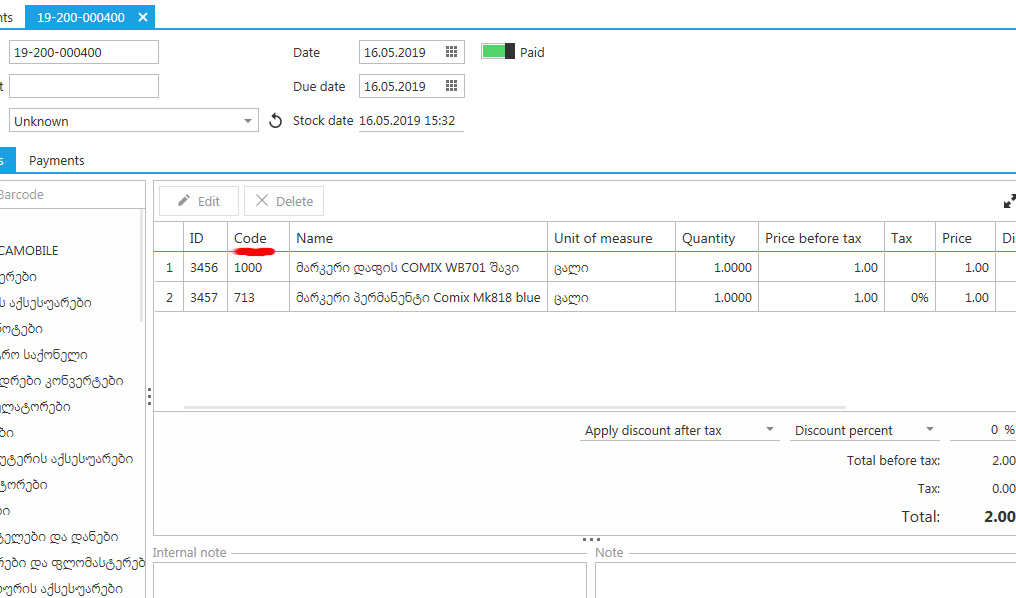Screen dimensions: 1016x598
Task: Click the reset arrow next to Unknown
Action: click(276, 121)
